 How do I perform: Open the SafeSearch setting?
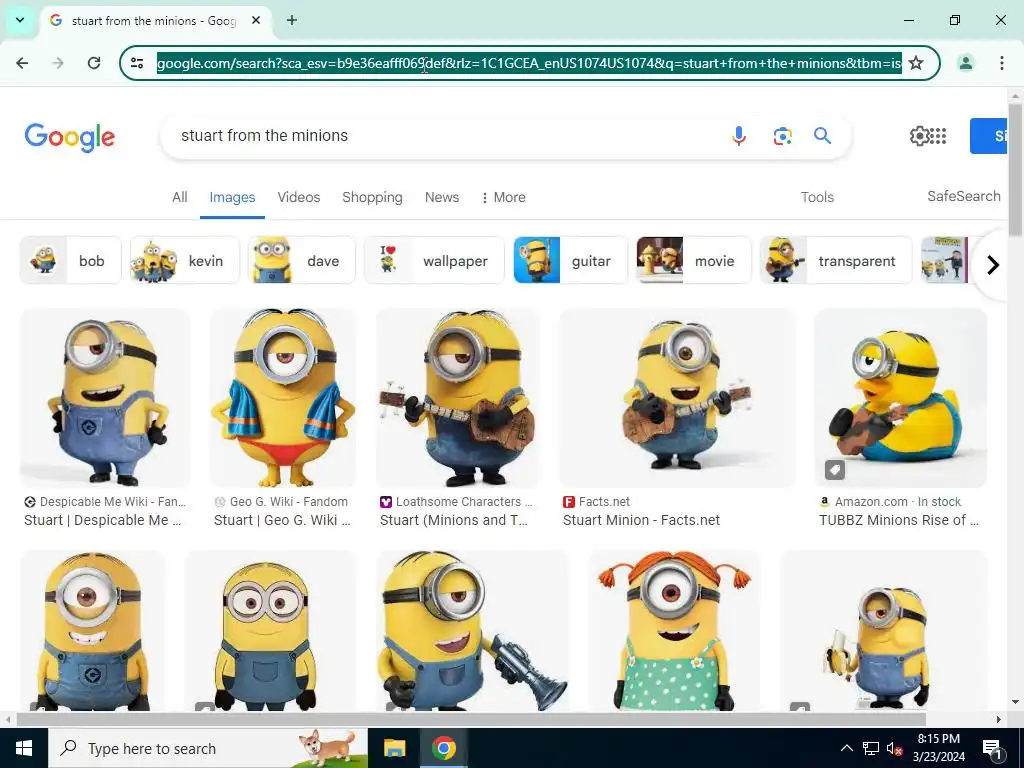[963, 197]
